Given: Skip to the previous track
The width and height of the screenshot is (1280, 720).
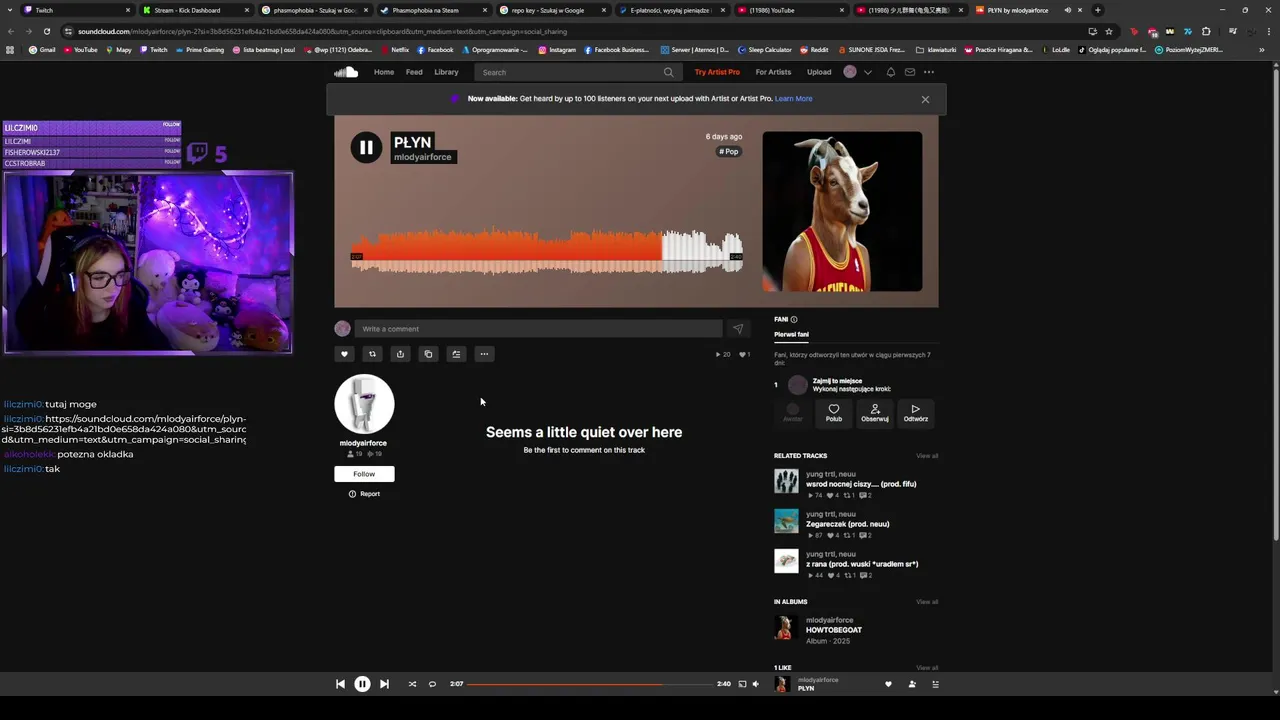Looking at the screenshot, I should click(340, 684).
